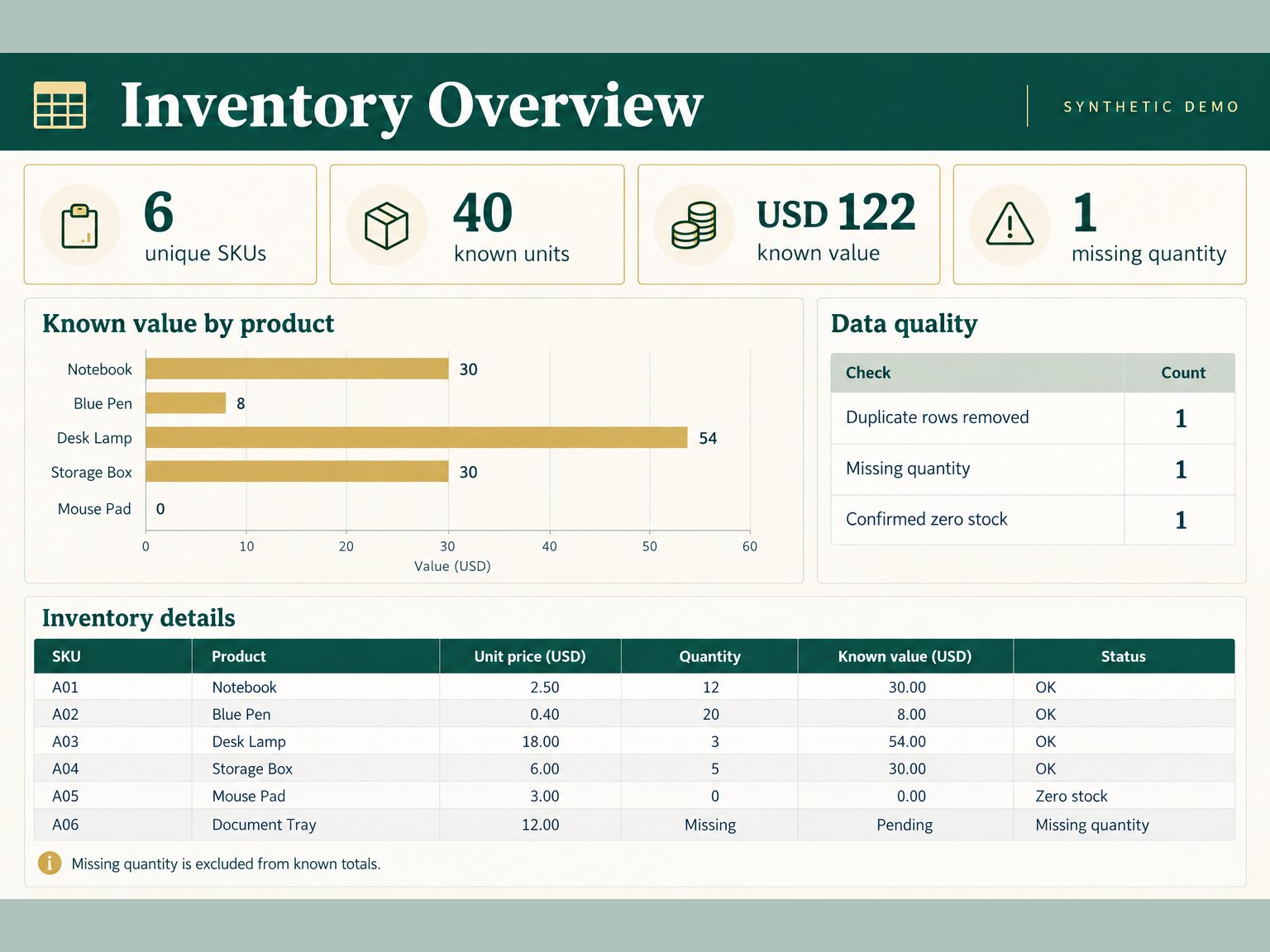Click the 'SYNTHETIC DEMO' label

pos(1151,107)
